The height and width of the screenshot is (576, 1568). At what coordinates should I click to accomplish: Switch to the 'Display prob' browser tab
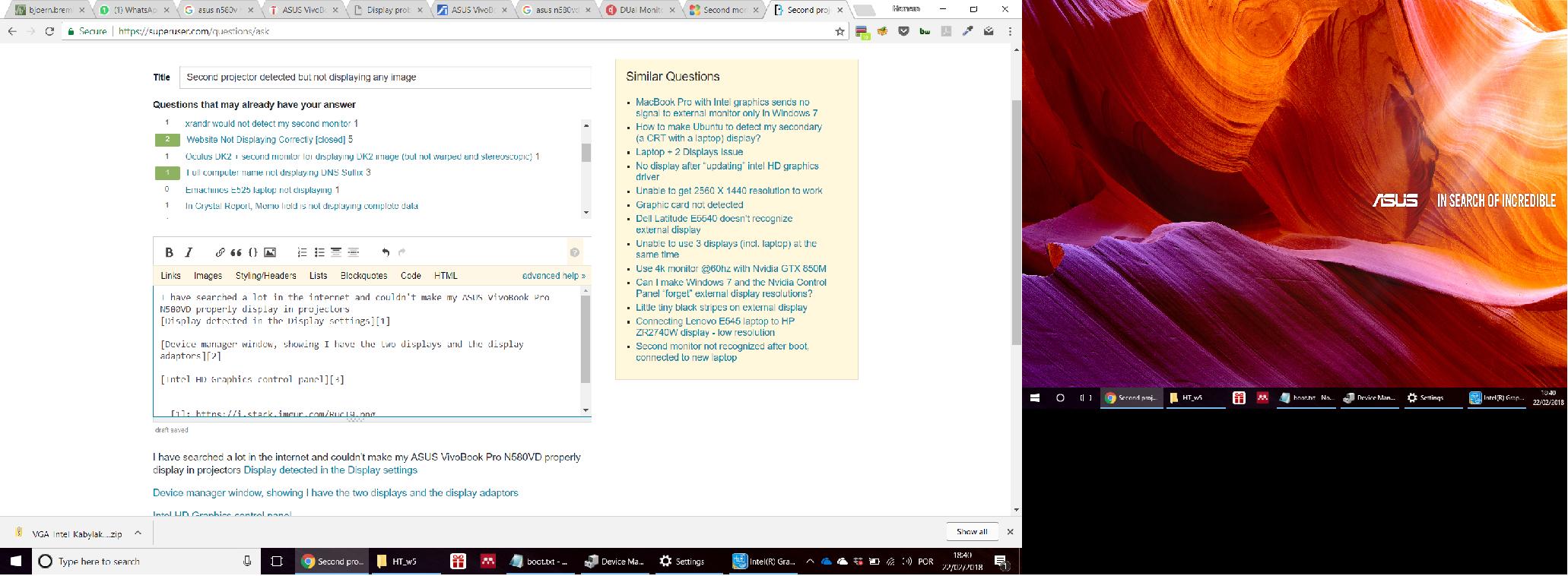(x=388, y=10)
